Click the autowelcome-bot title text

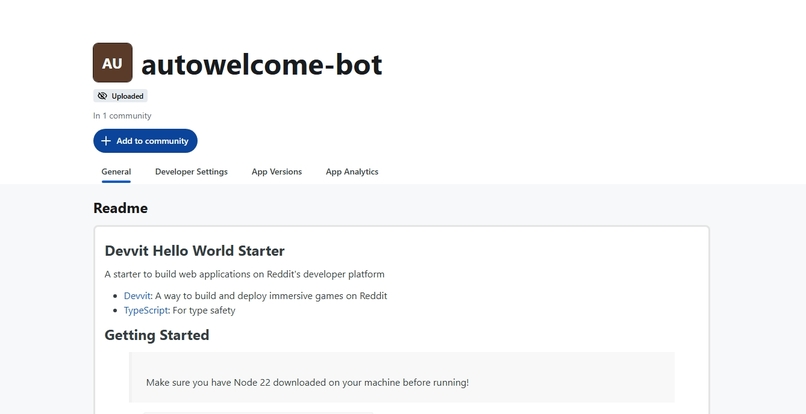click(262, 65)
